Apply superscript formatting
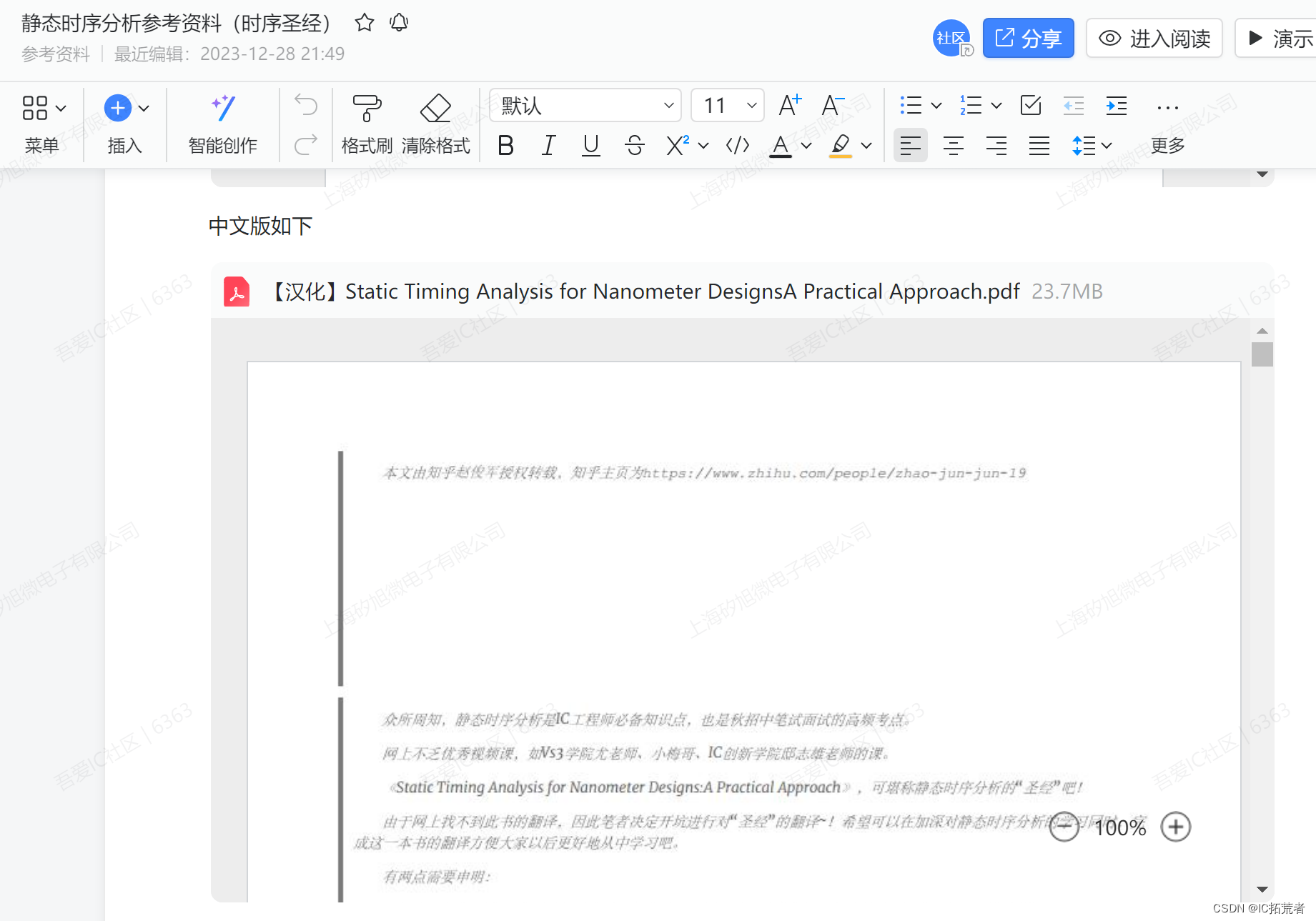Screen dimensions: 1316x921 [x=678, y=146]
